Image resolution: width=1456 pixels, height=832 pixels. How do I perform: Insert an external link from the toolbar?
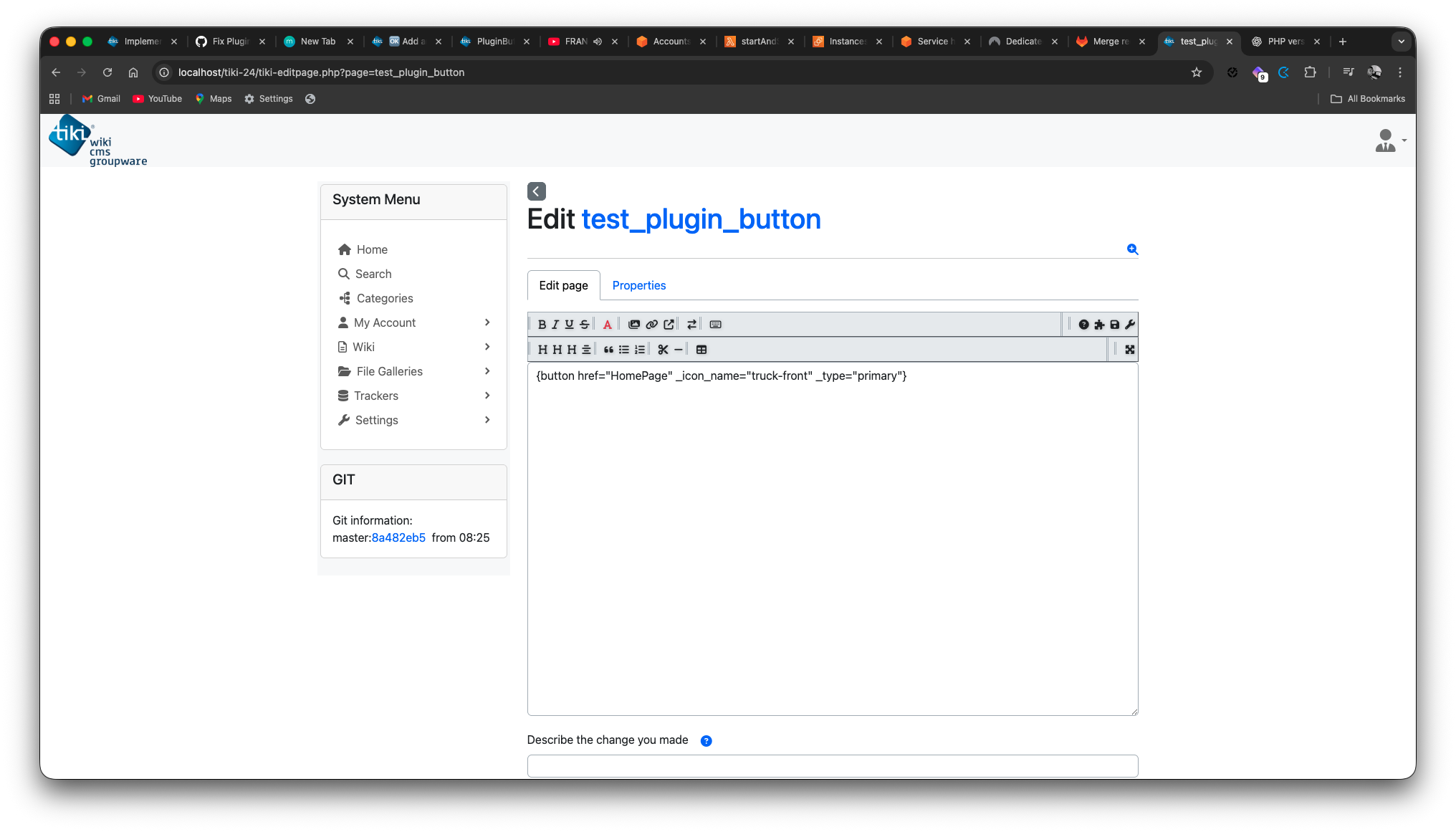coord(669,325)
